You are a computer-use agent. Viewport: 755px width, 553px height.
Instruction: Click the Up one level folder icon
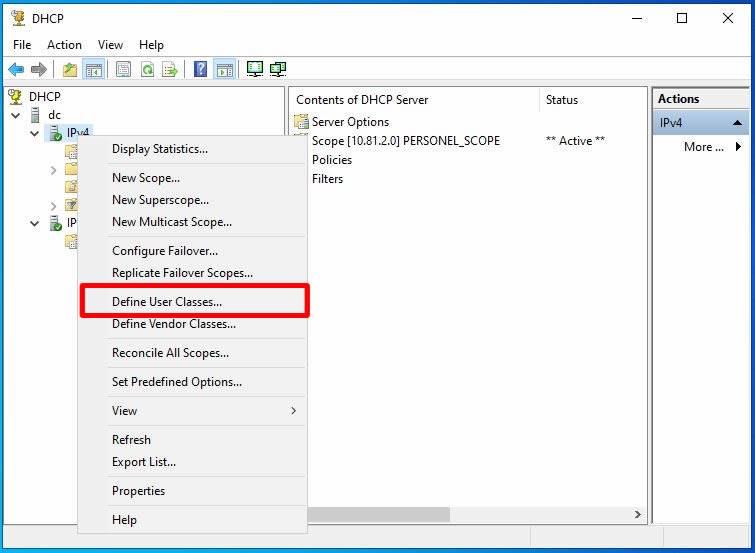pyautogui.click(x=70, y=70)
